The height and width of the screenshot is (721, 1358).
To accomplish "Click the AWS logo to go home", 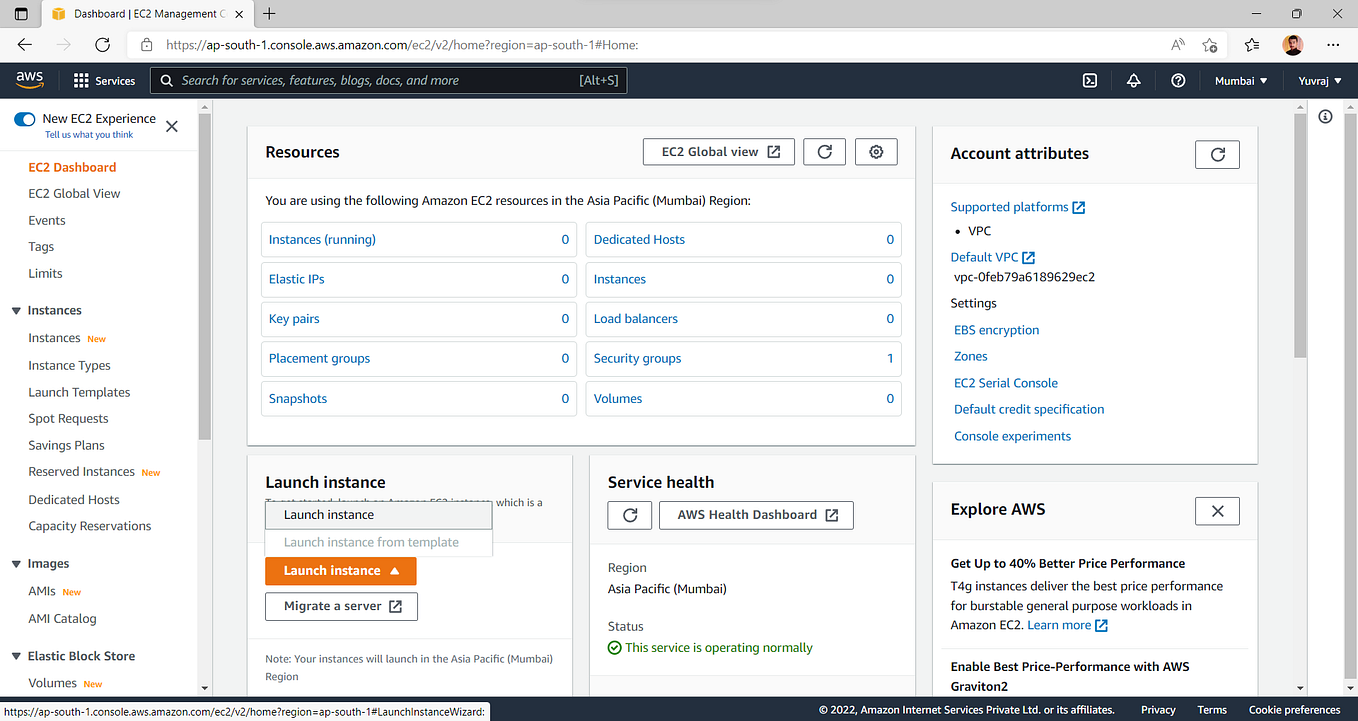I will (x=29, y=79).
